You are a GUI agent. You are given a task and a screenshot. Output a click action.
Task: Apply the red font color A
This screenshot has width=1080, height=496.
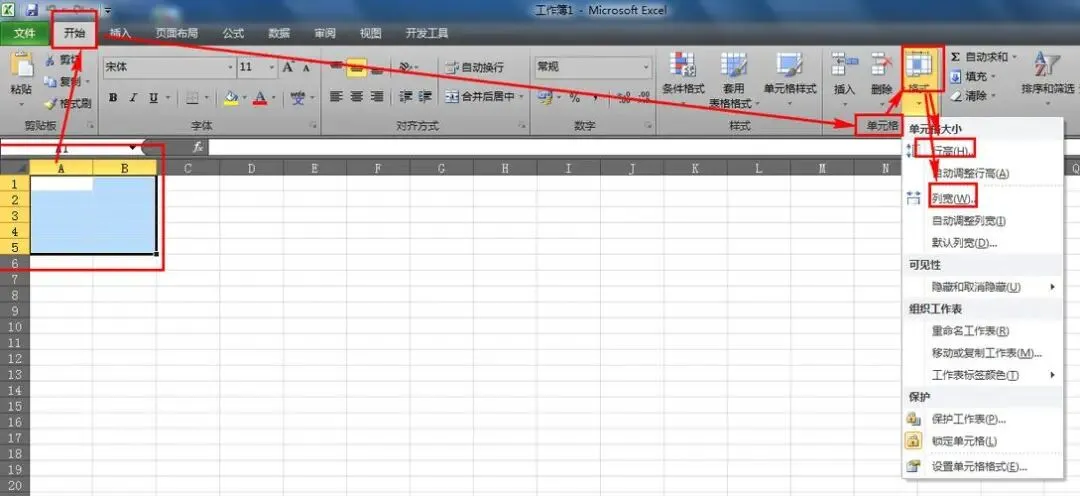(260, 98)
